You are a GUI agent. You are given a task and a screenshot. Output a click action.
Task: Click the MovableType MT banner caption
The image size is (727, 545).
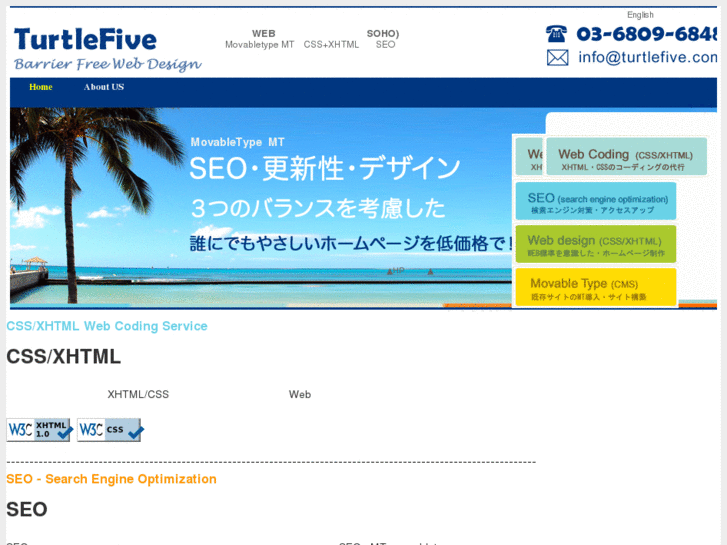pos(237,142)
